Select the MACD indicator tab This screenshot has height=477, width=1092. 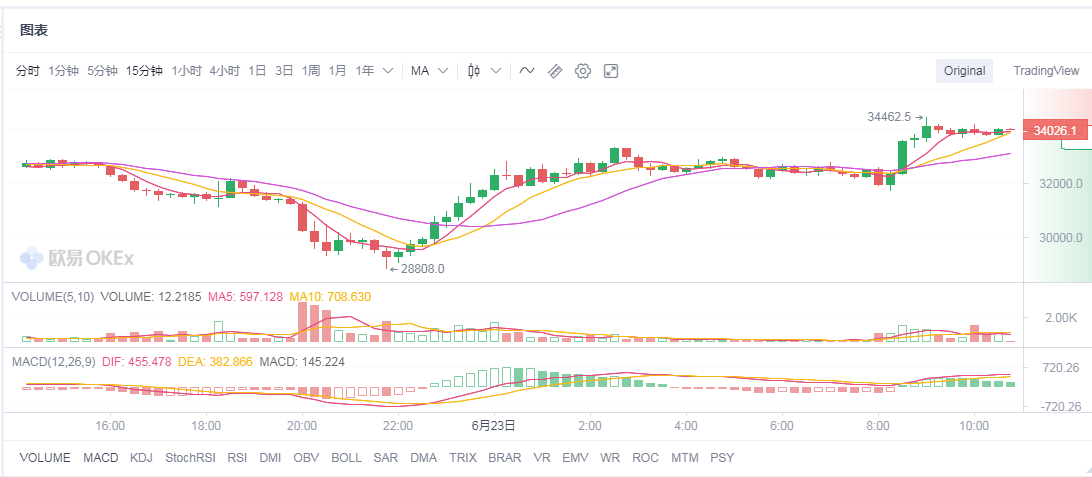[100, 458]
